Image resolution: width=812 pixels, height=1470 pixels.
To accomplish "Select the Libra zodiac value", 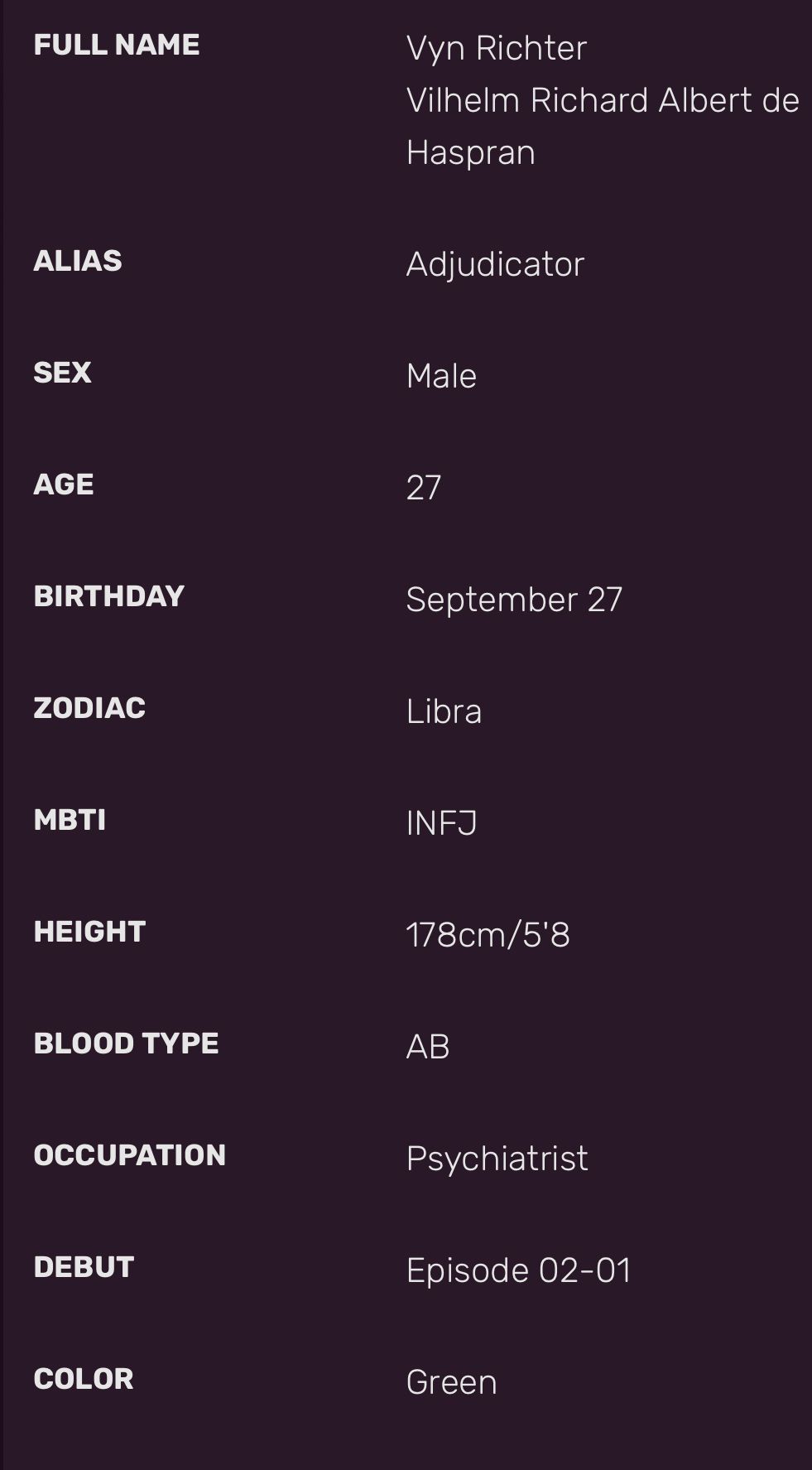I will (x=444, y=711).
